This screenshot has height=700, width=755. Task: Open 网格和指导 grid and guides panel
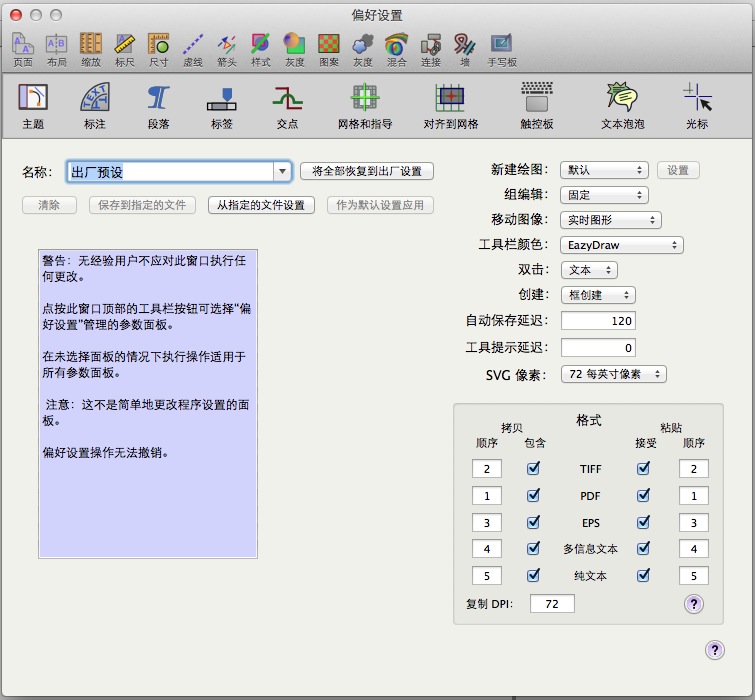364,107
